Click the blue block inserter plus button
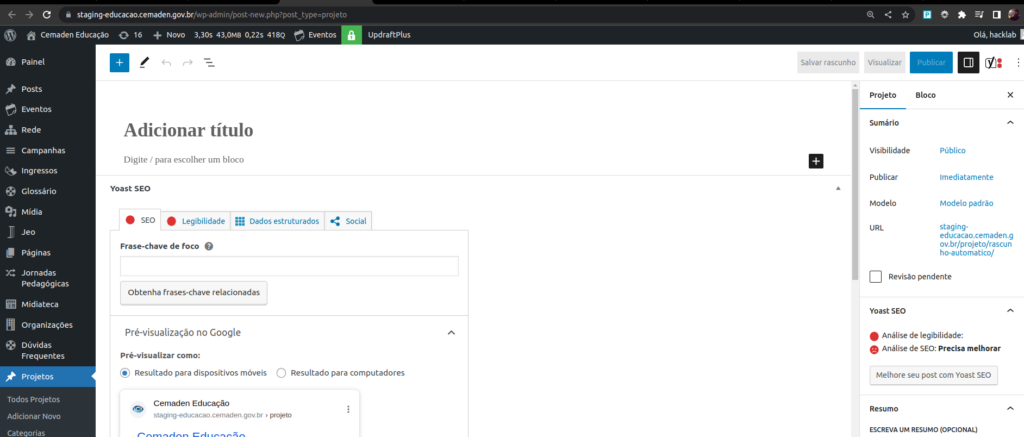The height and width of the screenshot is (437, 1024). pos(119,62)
